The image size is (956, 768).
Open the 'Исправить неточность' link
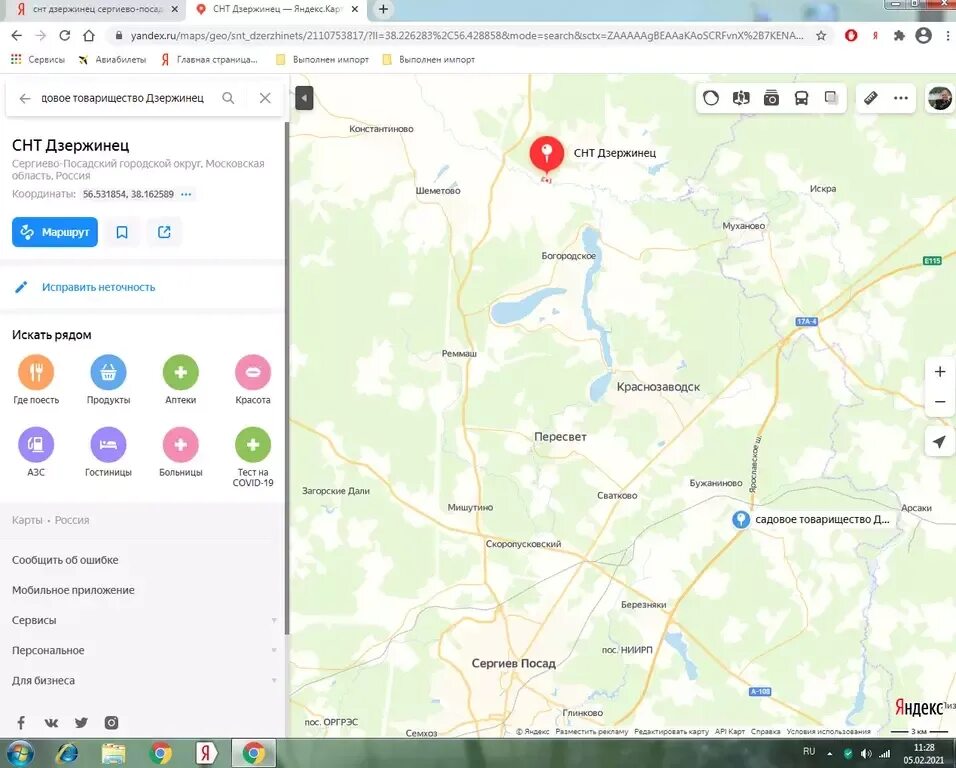point(97,286)
